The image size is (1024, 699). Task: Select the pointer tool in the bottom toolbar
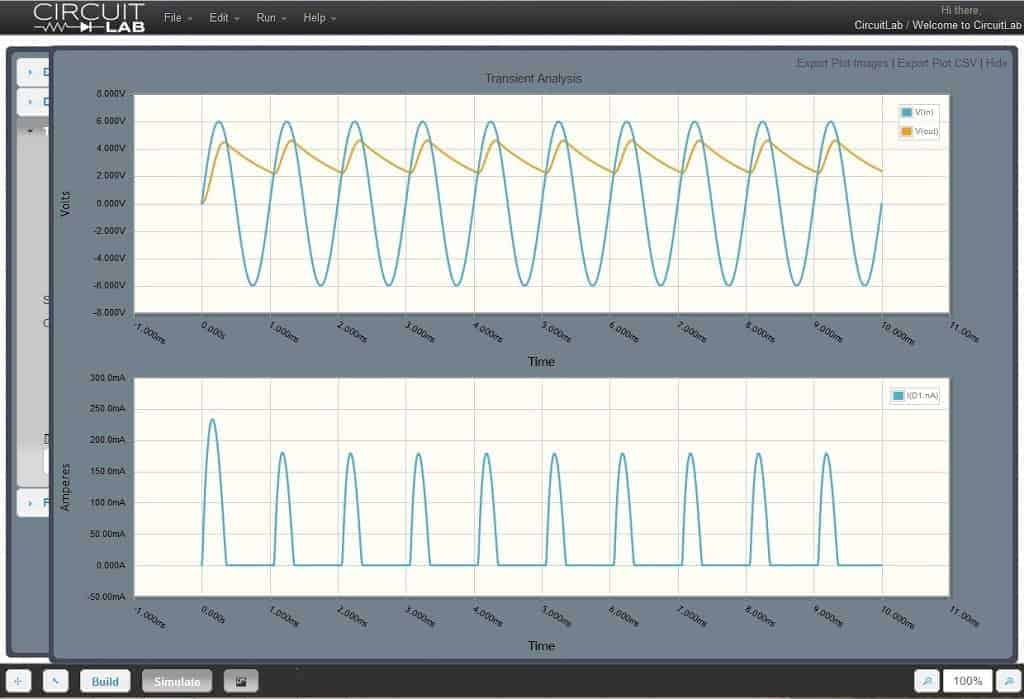coord(55,681)
